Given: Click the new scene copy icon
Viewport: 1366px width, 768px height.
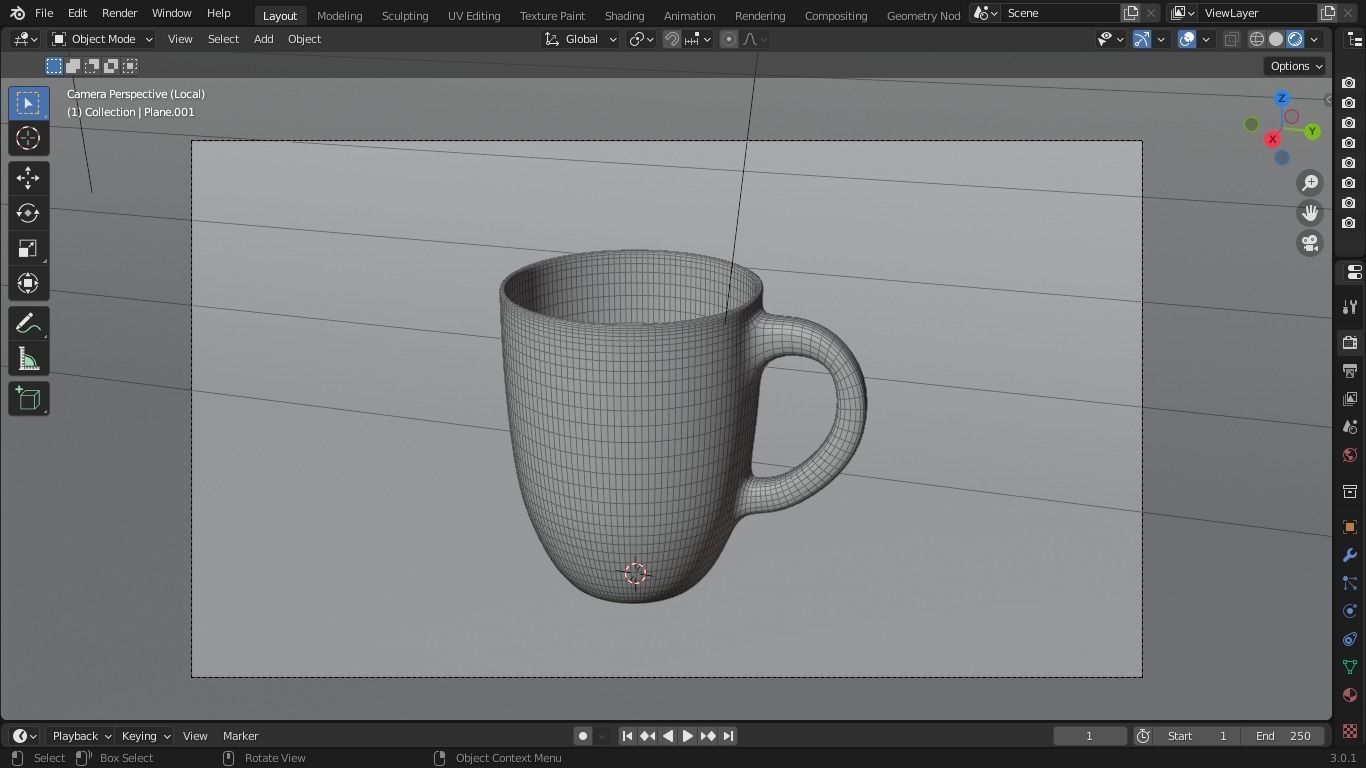Looking at the screenshot, I should [x=1131, y=13].
